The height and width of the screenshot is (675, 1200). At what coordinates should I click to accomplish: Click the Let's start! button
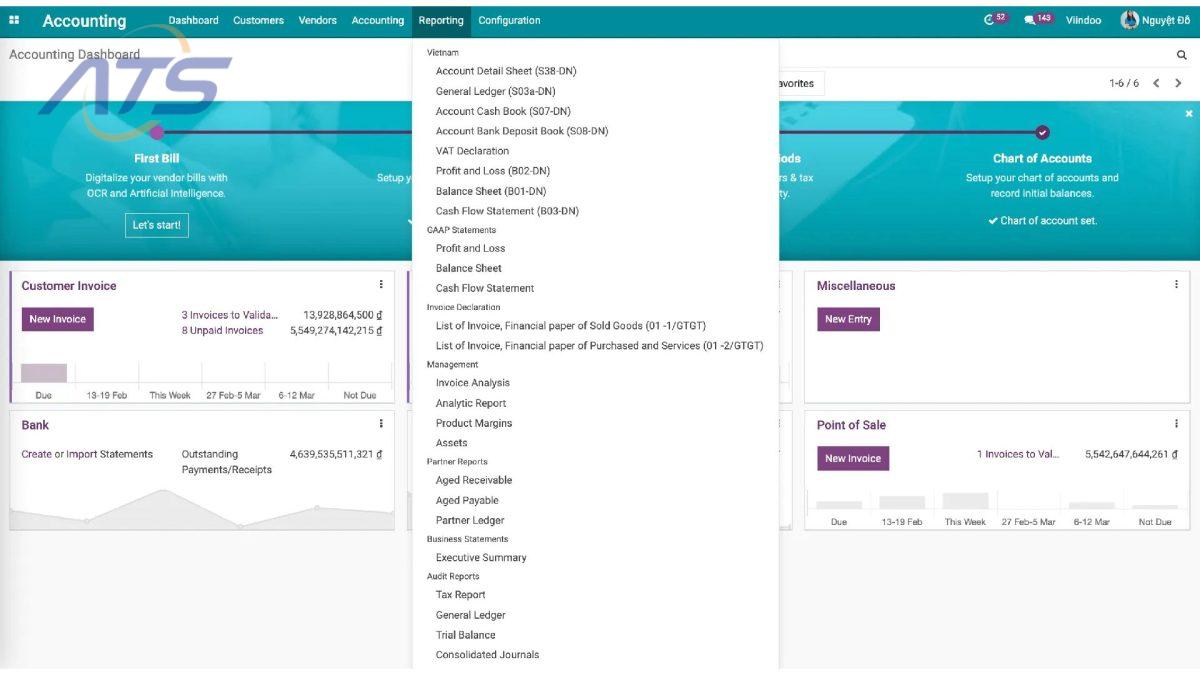[x=156, y=225]
